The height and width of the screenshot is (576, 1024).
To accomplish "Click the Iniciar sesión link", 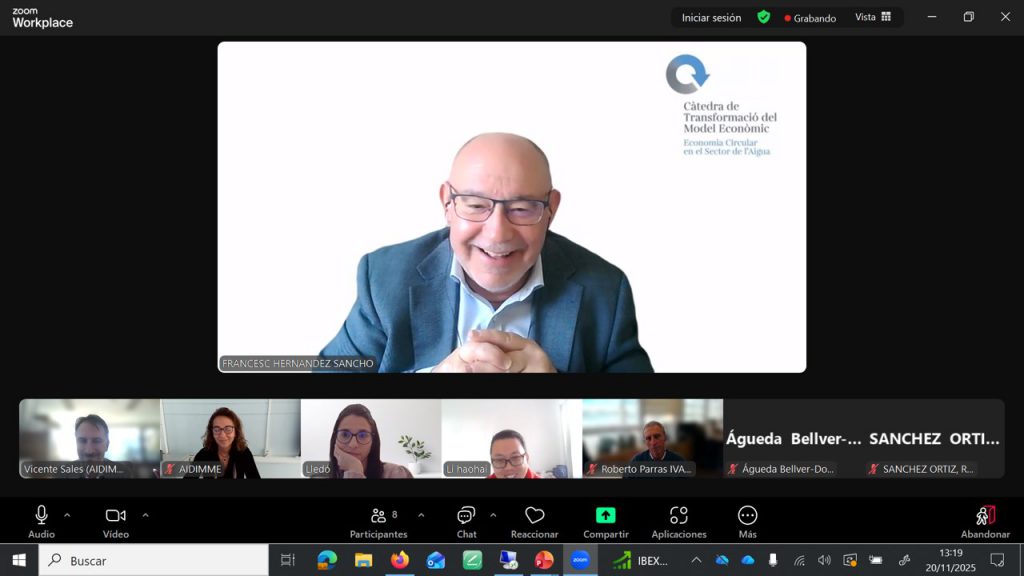I will click(711, 17).
